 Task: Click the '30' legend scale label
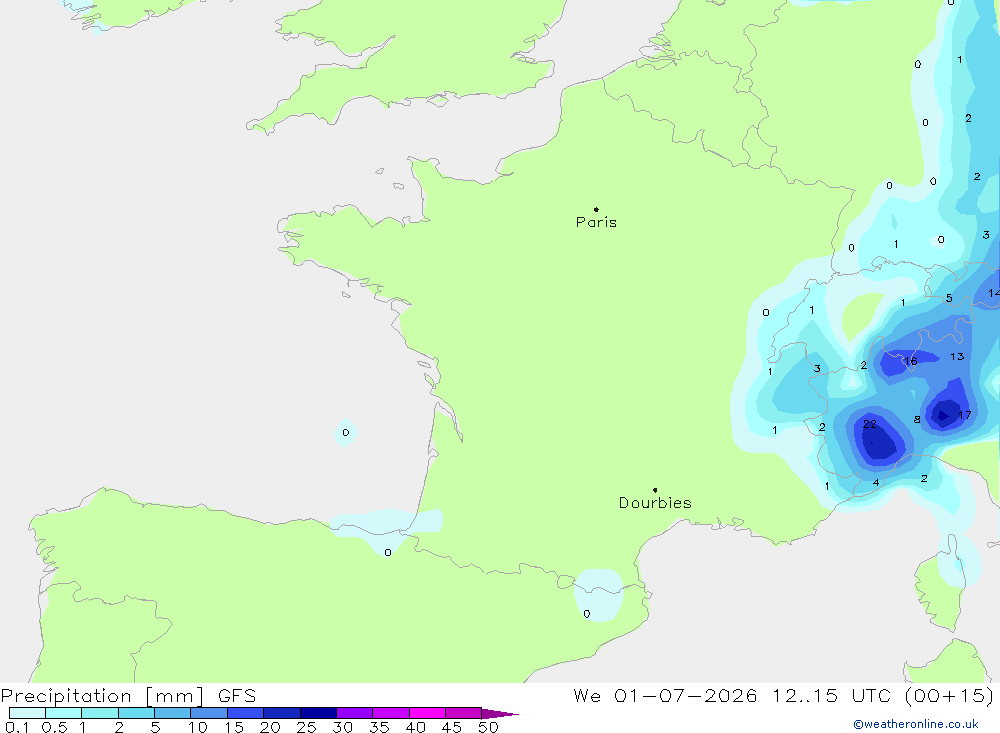coord(342,727)
